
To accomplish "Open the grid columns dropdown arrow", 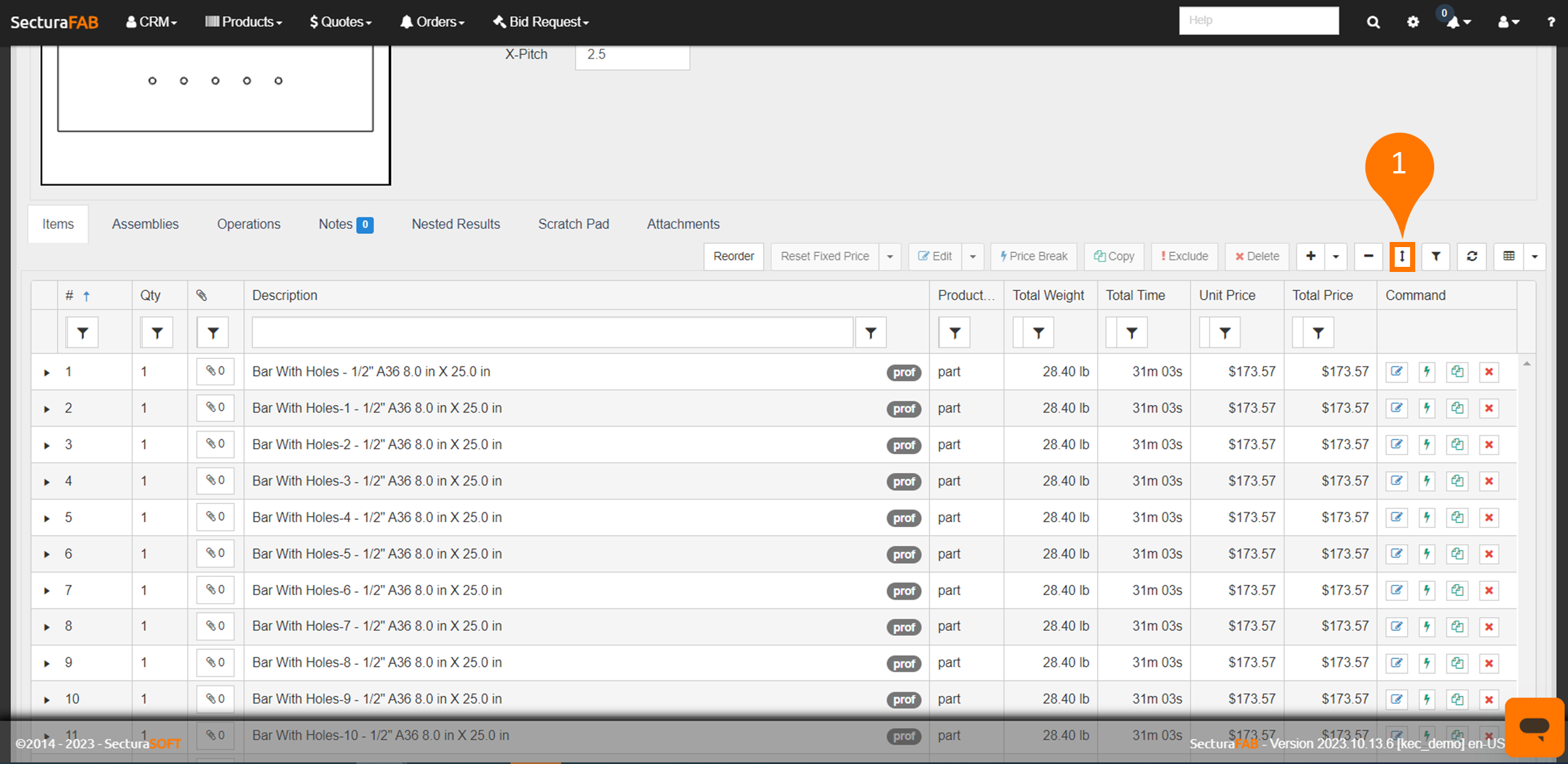I will (1534, 257).
